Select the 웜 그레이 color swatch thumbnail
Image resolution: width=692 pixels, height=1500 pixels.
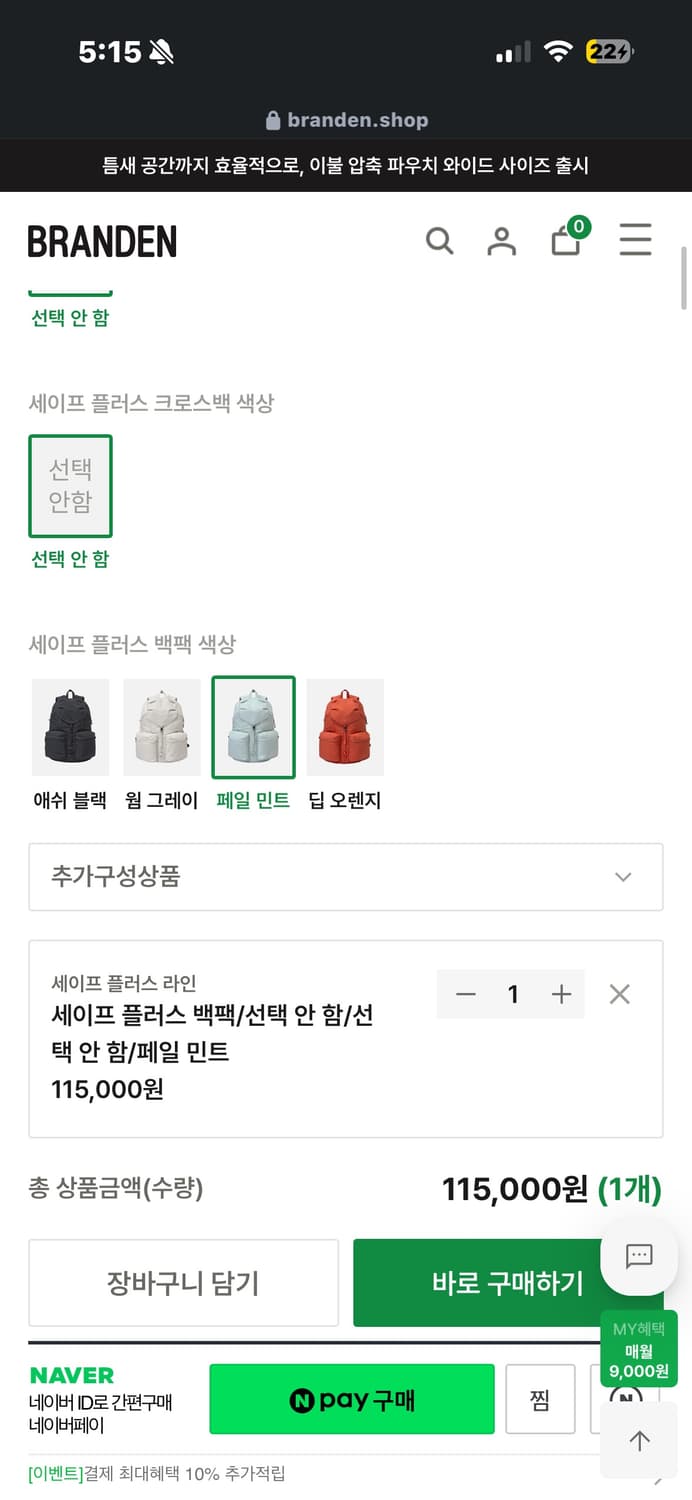[162, 727]
